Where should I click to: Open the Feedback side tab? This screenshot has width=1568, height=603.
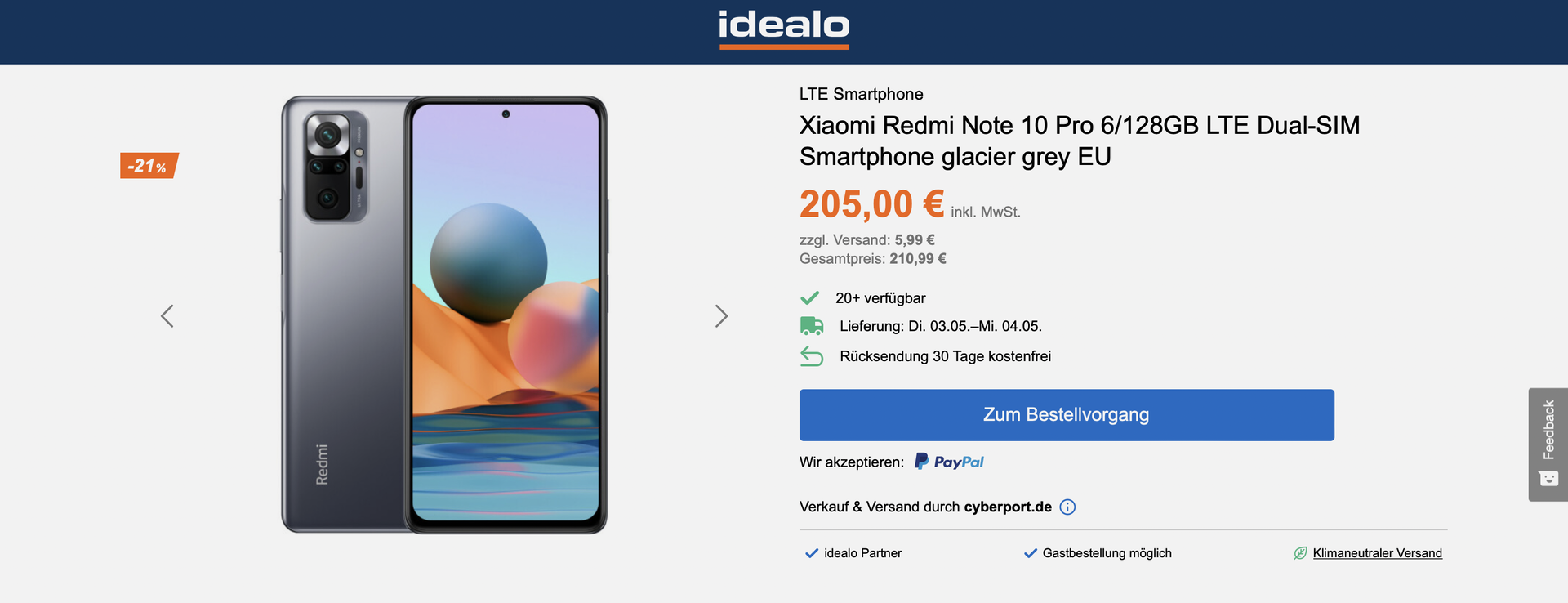[1548, 430]
